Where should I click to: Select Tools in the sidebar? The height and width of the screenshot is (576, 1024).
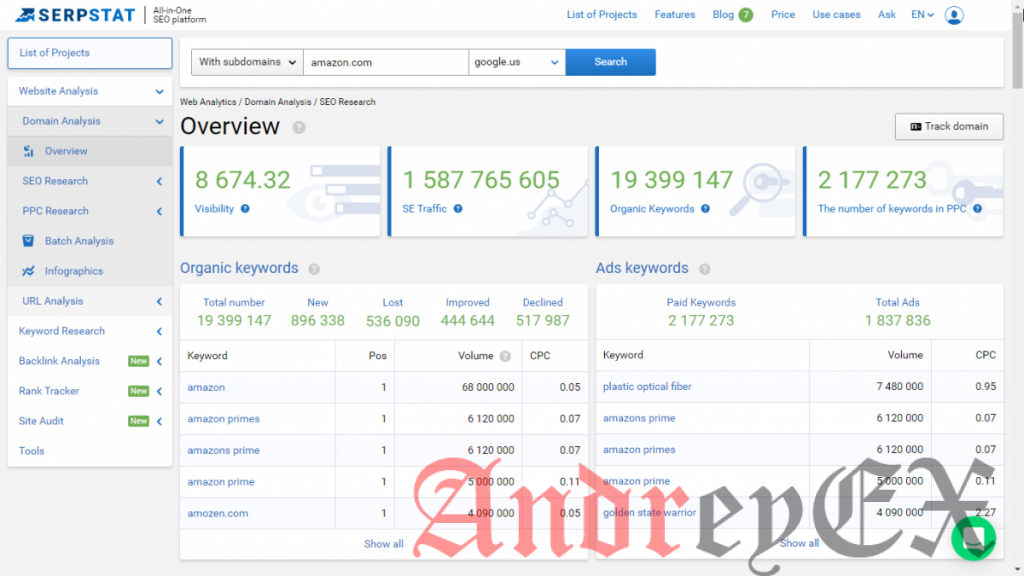31,451
